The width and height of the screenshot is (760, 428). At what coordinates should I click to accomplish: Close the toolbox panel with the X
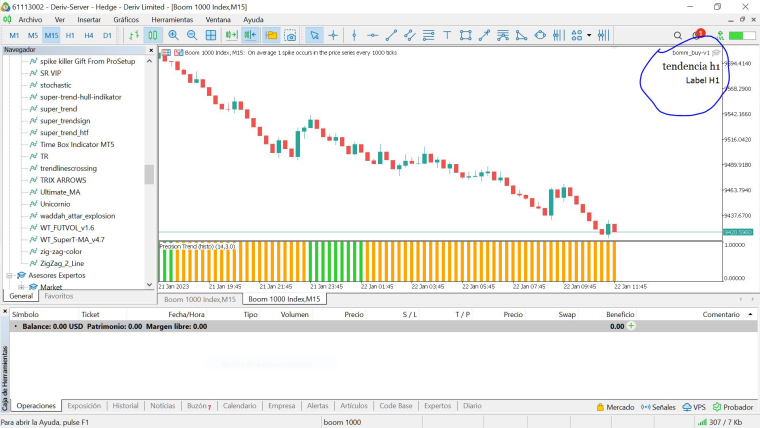click(5, 311)
